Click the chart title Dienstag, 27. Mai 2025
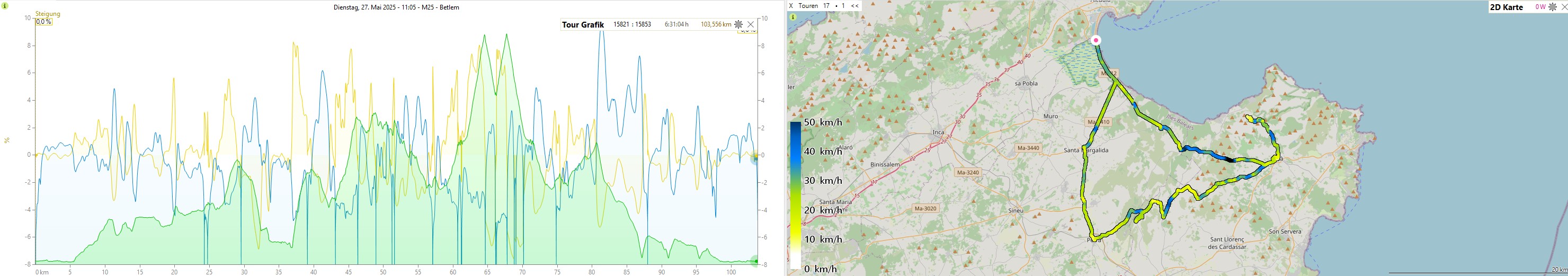Image resolution: width=1568 pixels, height=276 pixels. (x=396, y=7)
